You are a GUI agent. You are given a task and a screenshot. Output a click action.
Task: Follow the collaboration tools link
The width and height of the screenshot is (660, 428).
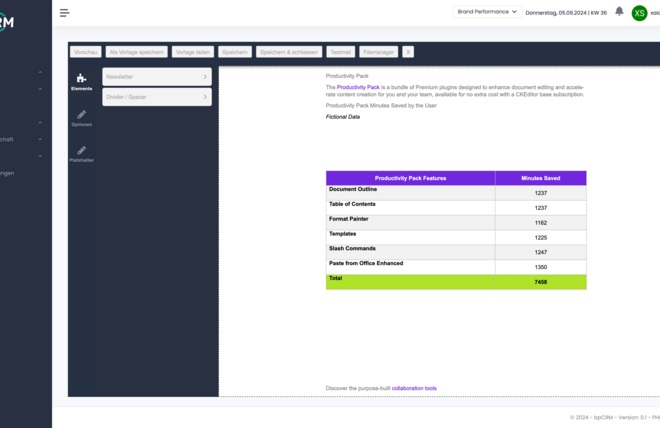click(x=414, y=388)
